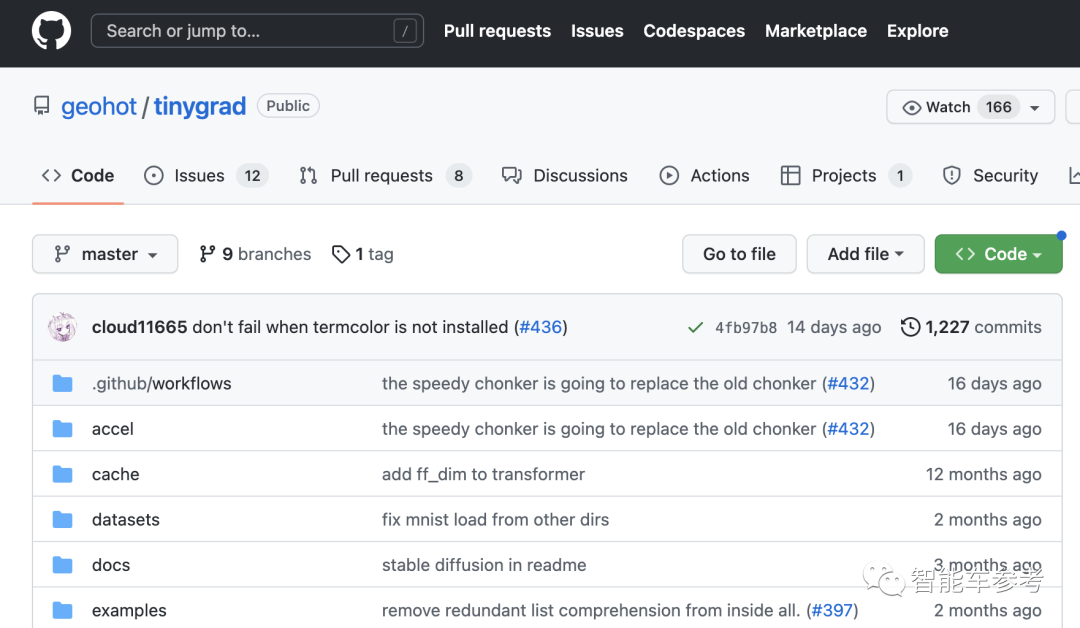
Task: Click the cloud11665 author avatar
Action: pos(64,327)
